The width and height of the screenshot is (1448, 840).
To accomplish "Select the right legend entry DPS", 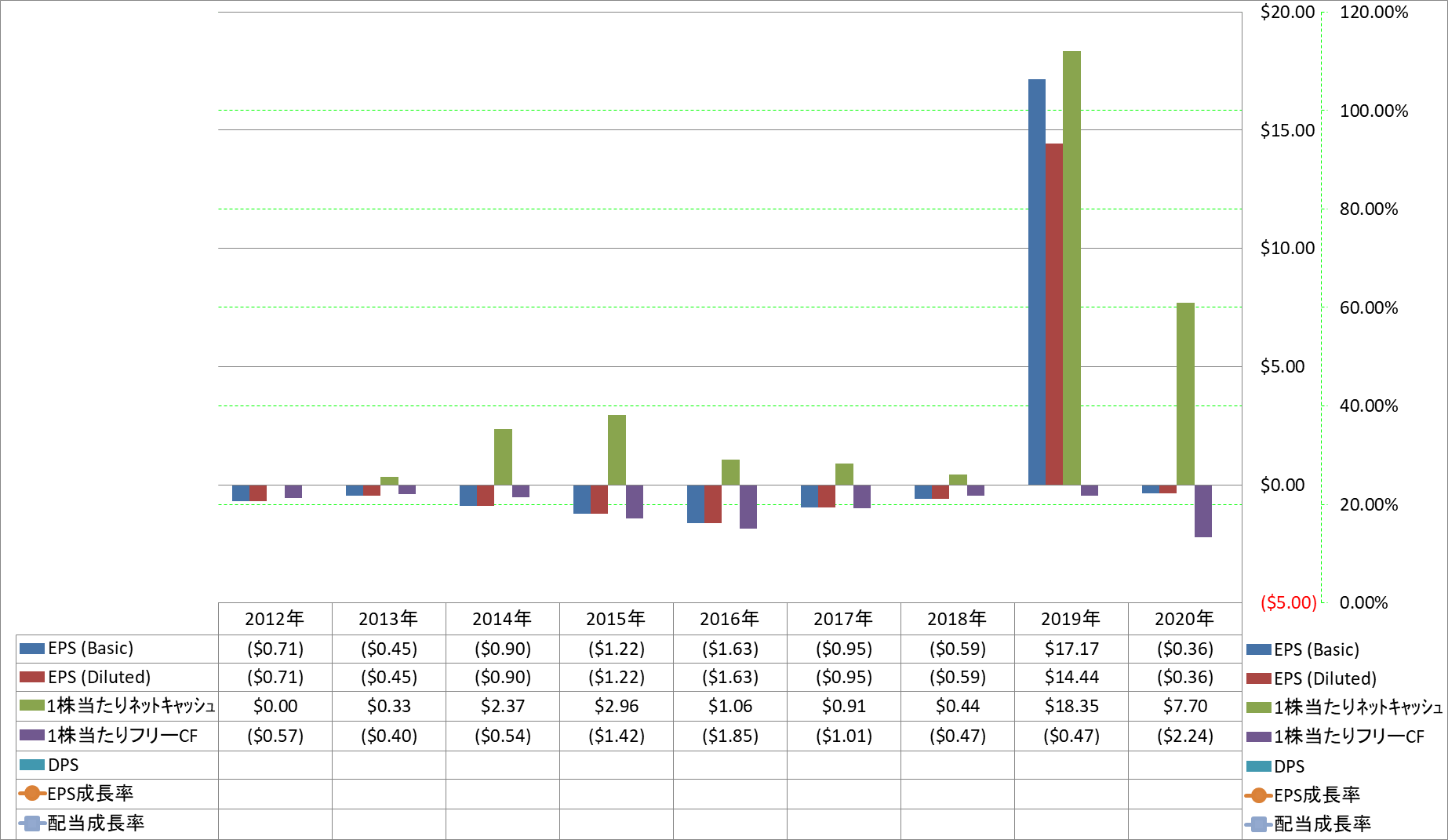I will (1275, 766).
